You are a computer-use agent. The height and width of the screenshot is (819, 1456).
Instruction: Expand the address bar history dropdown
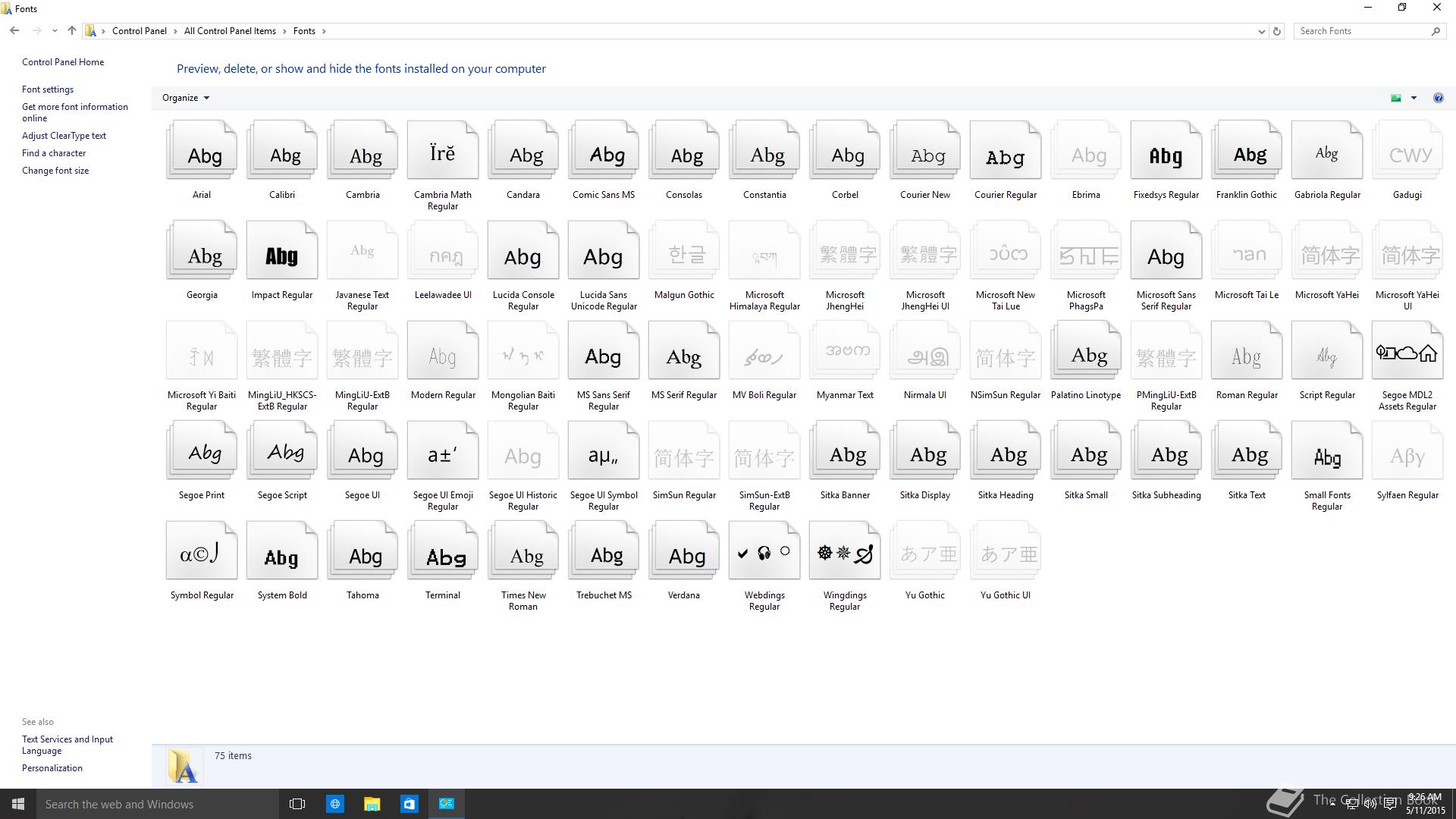pos(1261,31)
